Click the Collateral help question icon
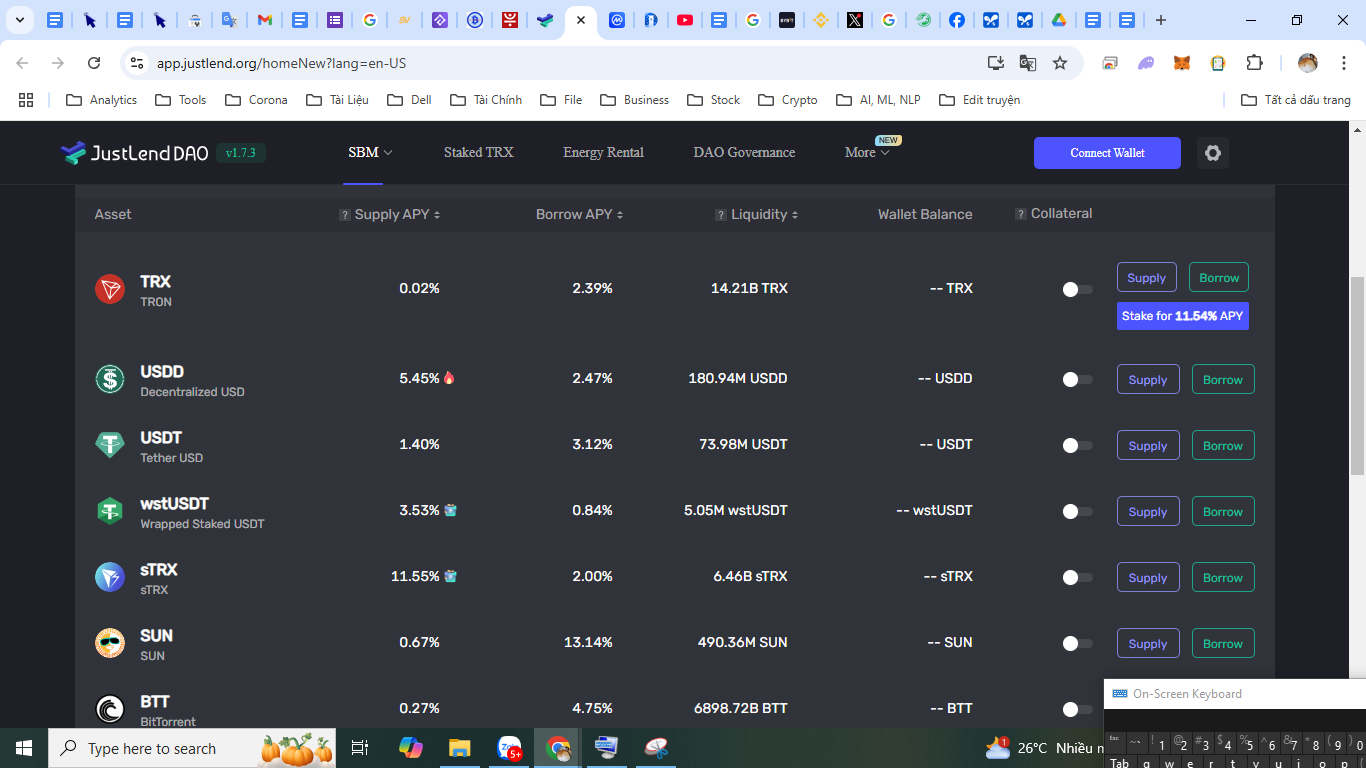Screen dimensions: 1366x768 (x=1021, y=214)
